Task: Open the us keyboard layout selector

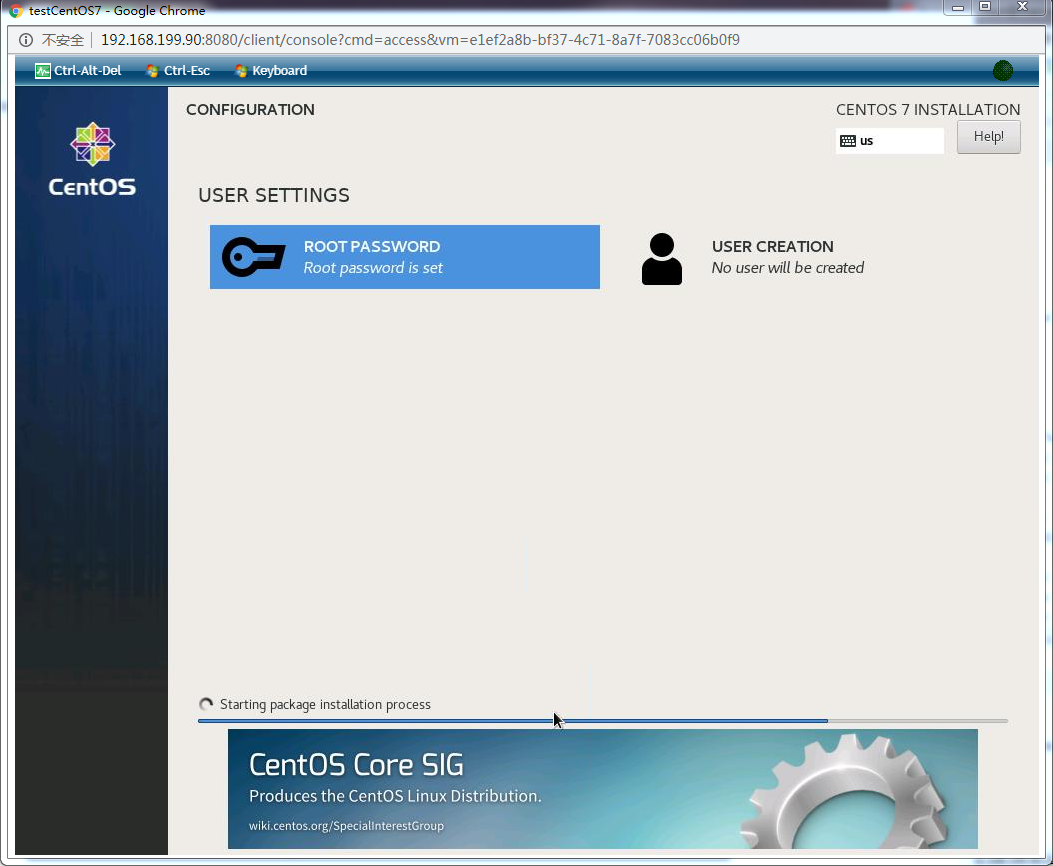Action: 890,140
